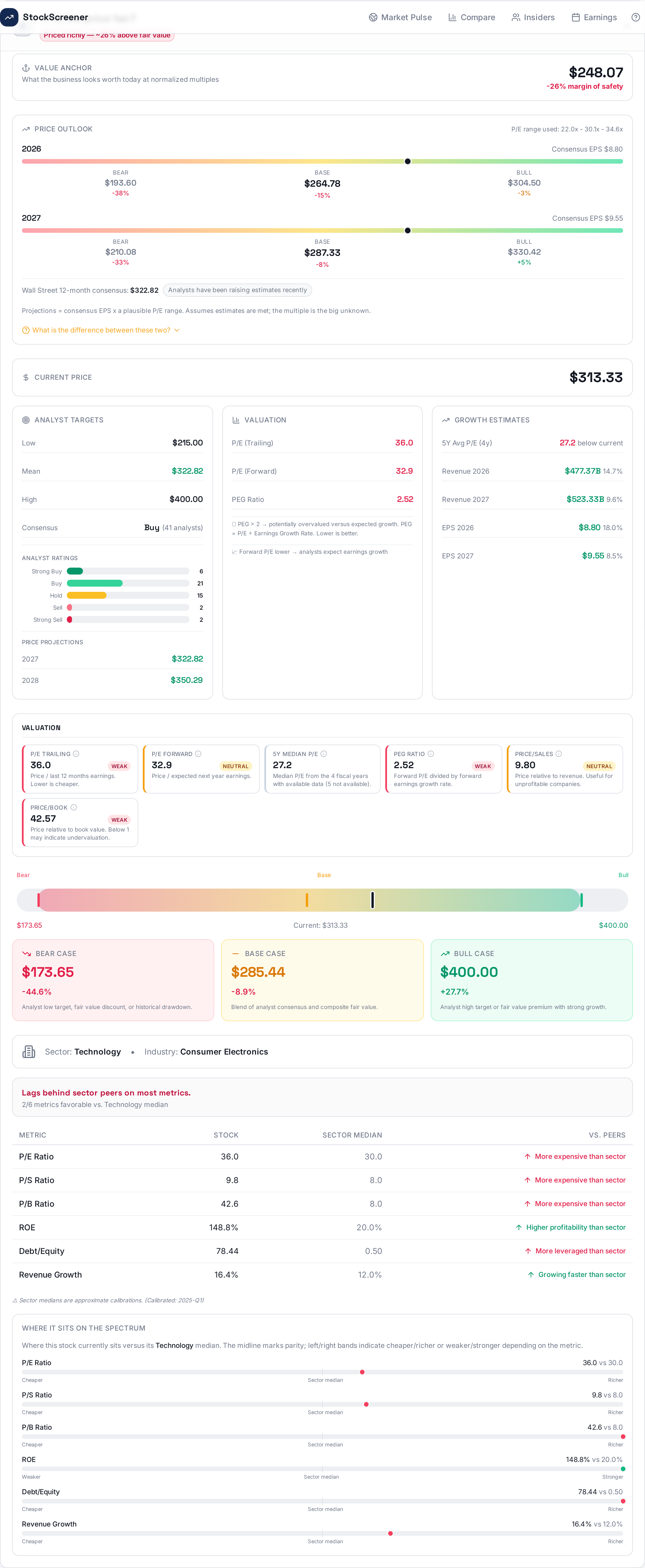Viewport: 645px width, 1568px height.
Task: Click the target icon beside Analyst Targets
Action: (26, 420)
